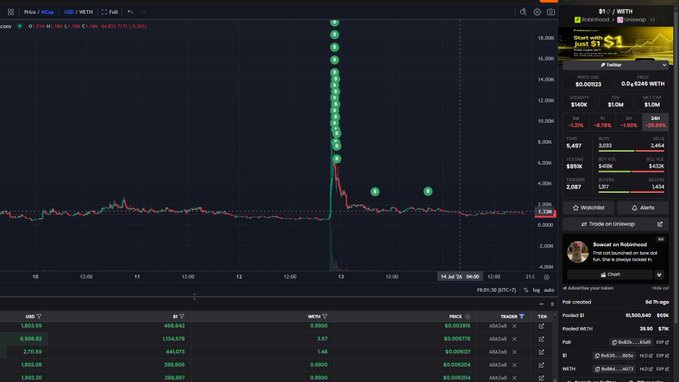
Task: Take a chart snapshot with camera icon
Action: click(x=551, y=12)
